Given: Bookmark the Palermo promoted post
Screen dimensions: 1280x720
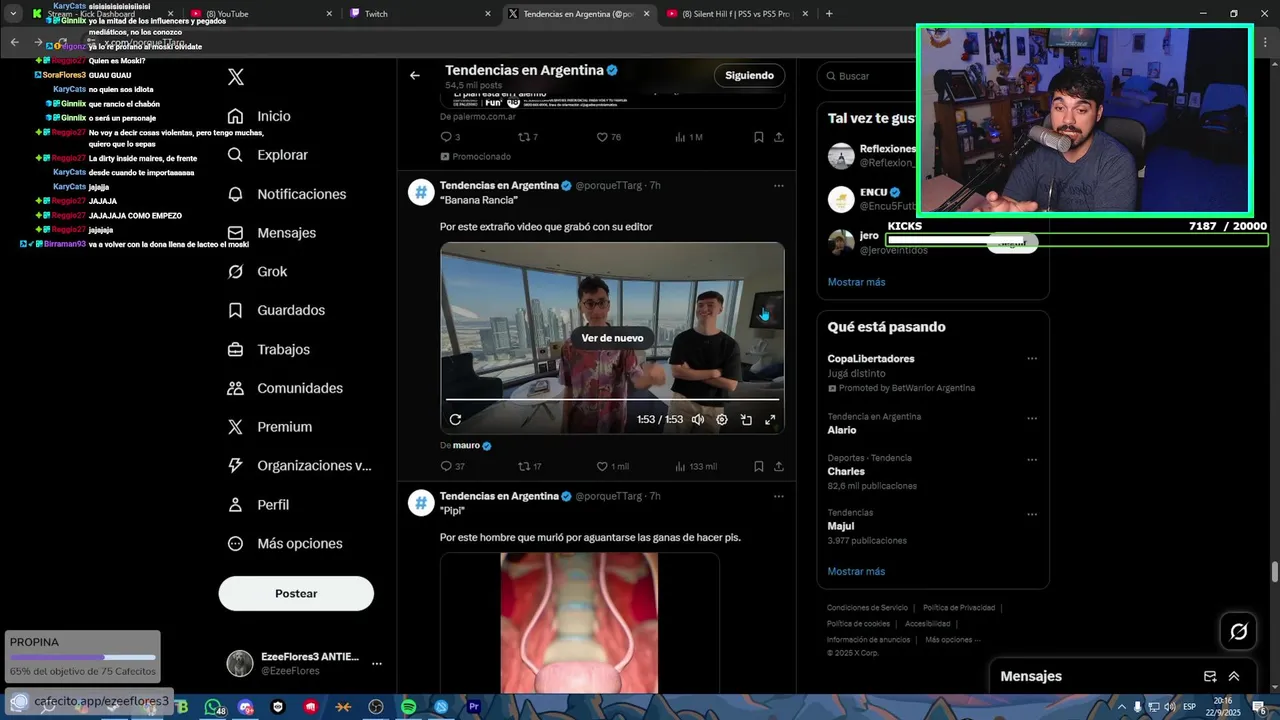Looking at the screenshot, I should [x=758, y=137].
